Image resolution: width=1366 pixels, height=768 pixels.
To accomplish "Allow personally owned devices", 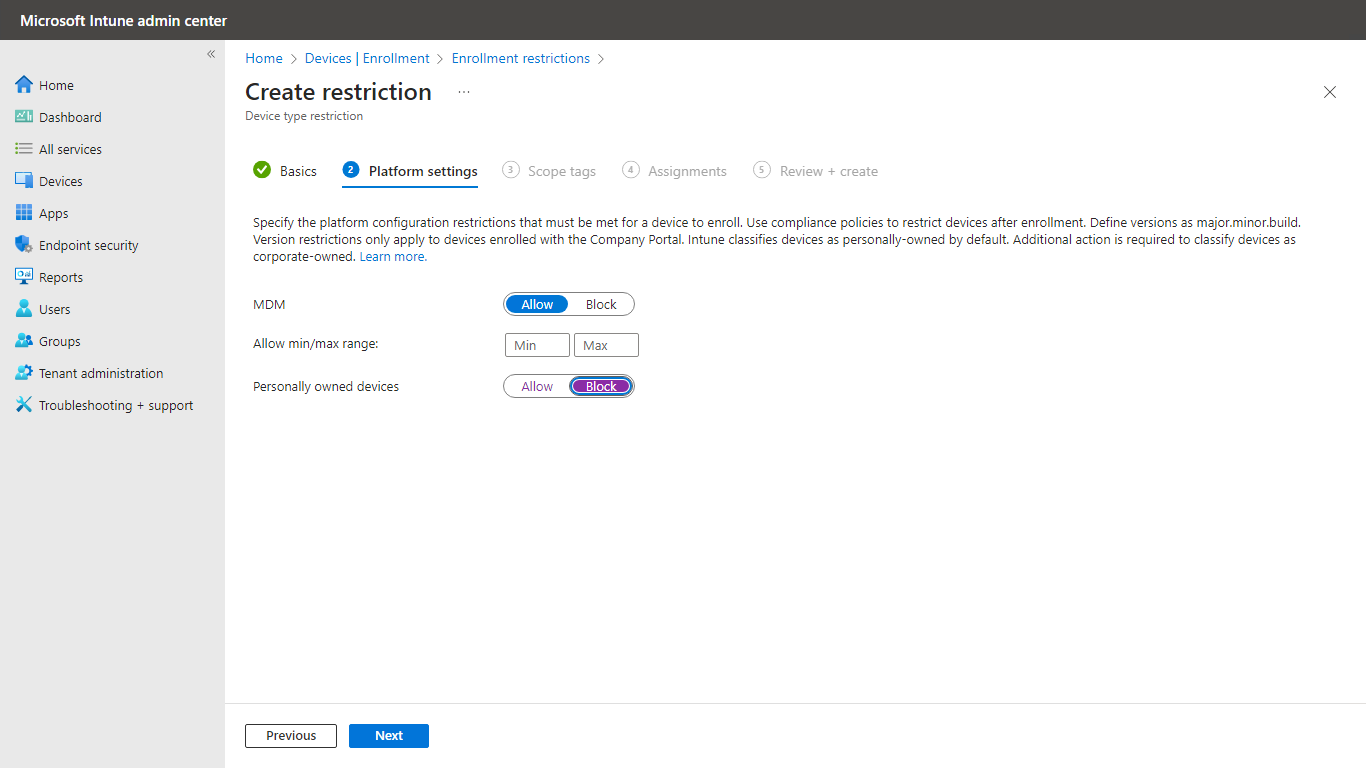I will (537, 387).
